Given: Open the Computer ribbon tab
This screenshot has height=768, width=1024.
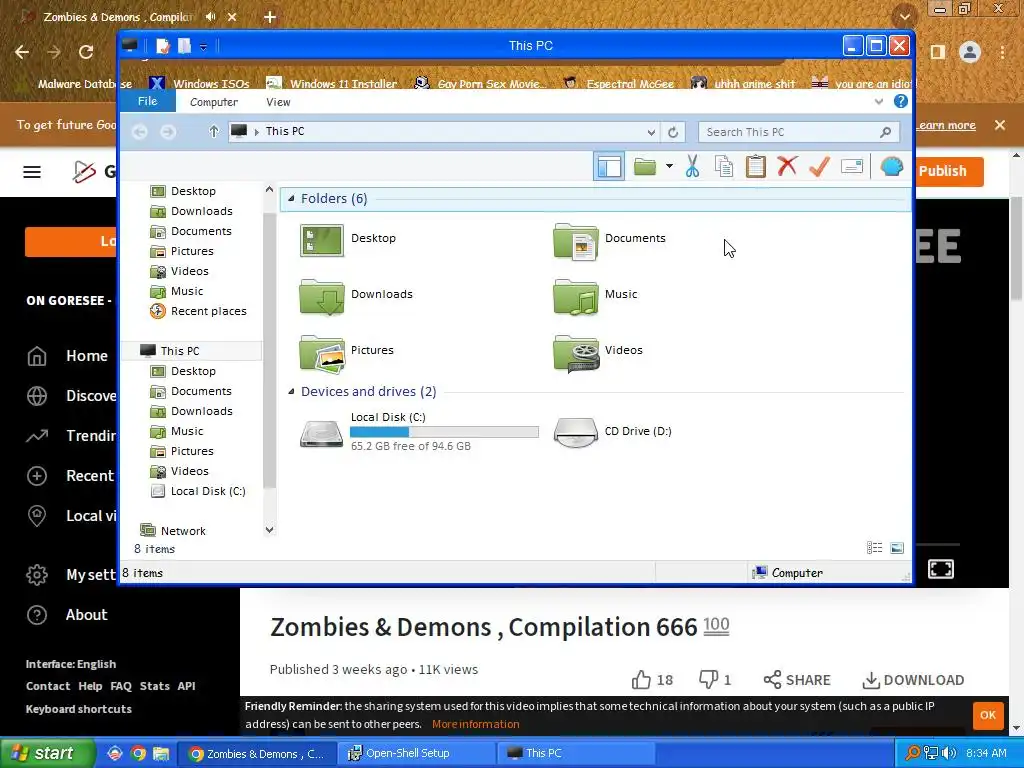Looking at the screenshot, I should (214, 102).
